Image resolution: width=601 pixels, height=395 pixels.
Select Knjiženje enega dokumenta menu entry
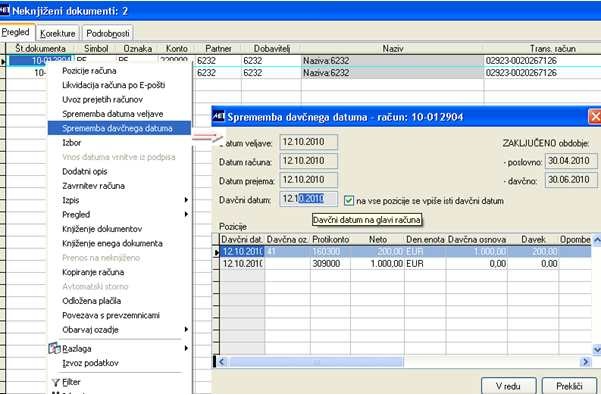click(112, 243)
